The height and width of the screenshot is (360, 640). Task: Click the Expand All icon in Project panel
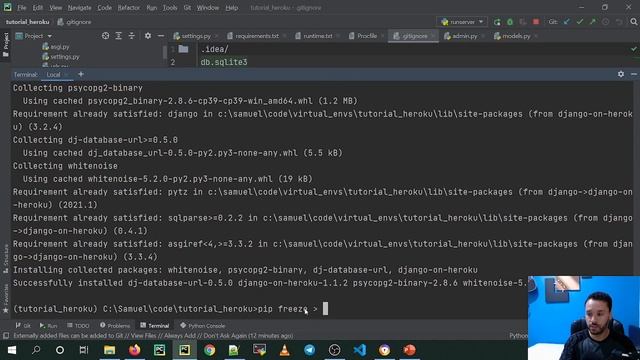point(118,36)
